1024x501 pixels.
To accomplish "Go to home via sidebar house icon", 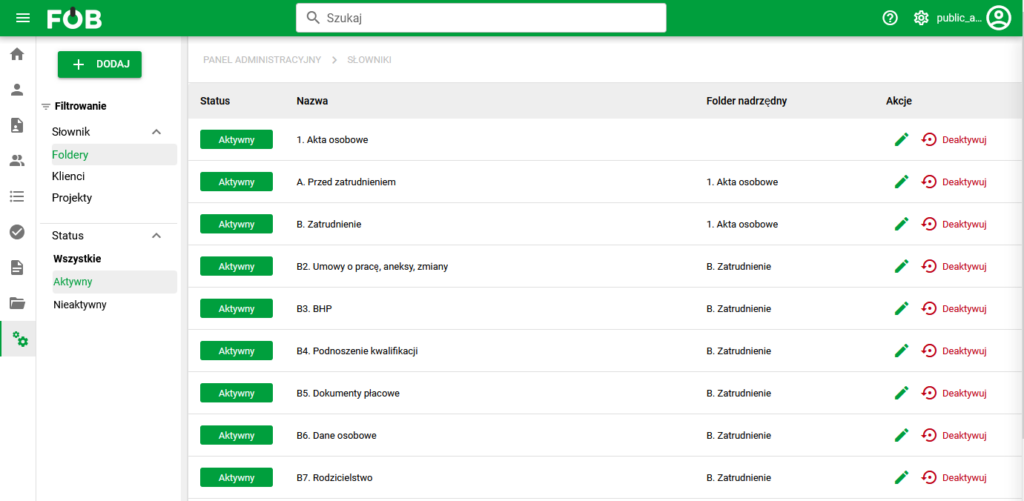I will (x=18, y=54).
